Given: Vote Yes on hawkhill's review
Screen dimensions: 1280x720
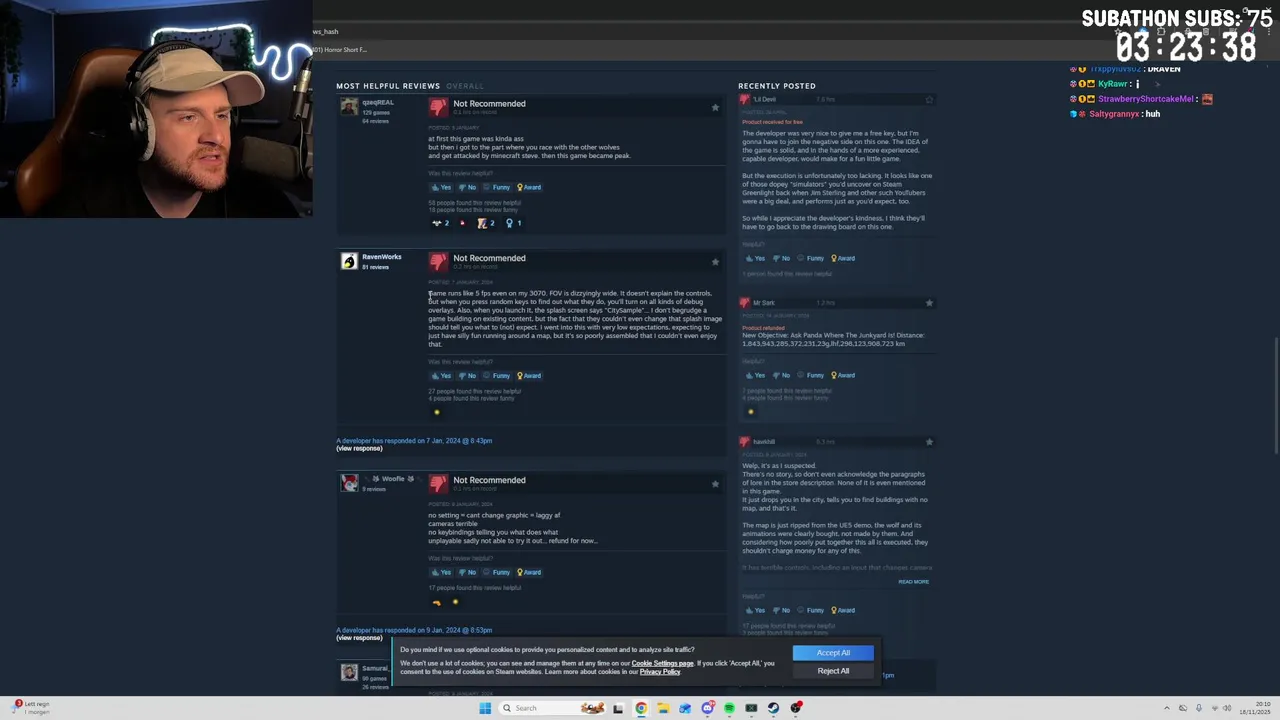Looking at the screenshot, I should [755, 610].
